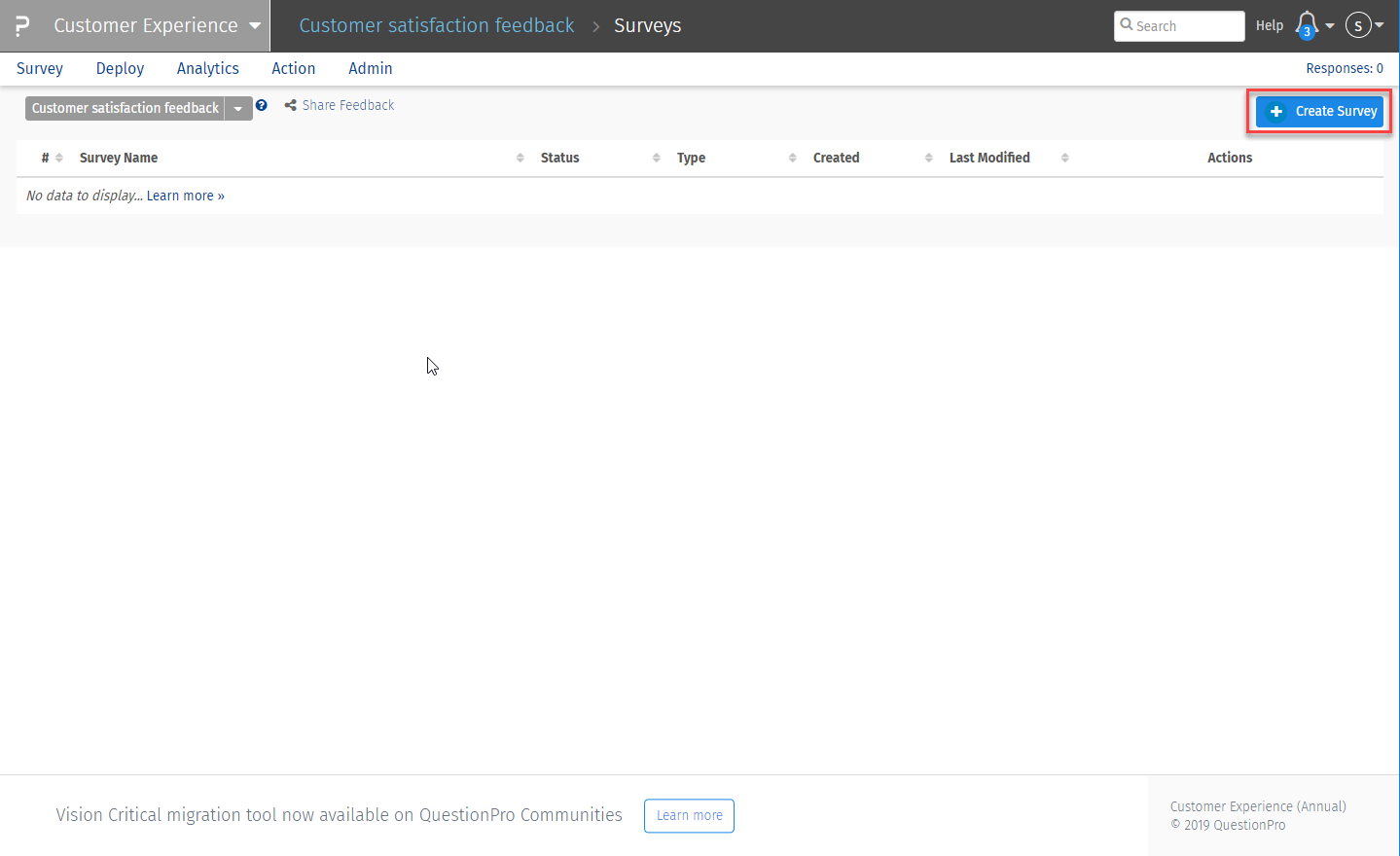Click the Share Feedback share icon

(x=289, y=104)
